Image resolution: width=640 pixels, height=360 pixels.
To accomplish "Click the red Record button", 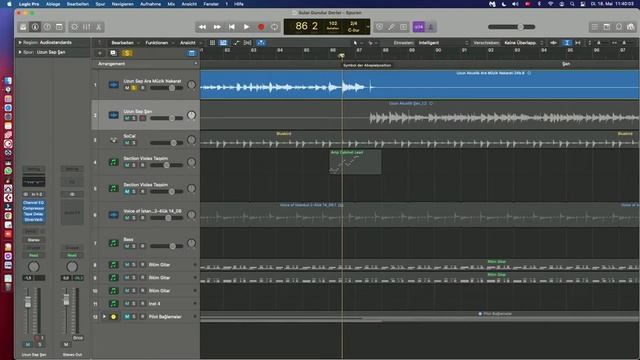I will 261,27.
